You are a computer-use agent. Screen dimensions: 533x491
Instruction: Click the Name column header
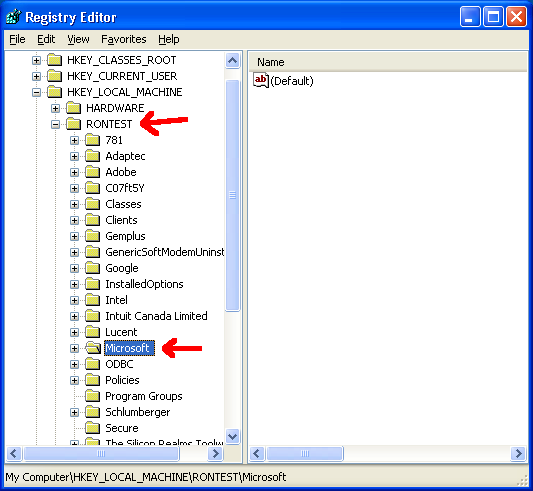[x=388, y=62]
